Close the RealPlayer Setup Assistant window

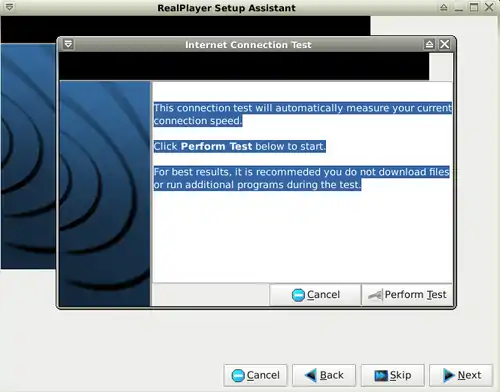coord(489,7)
